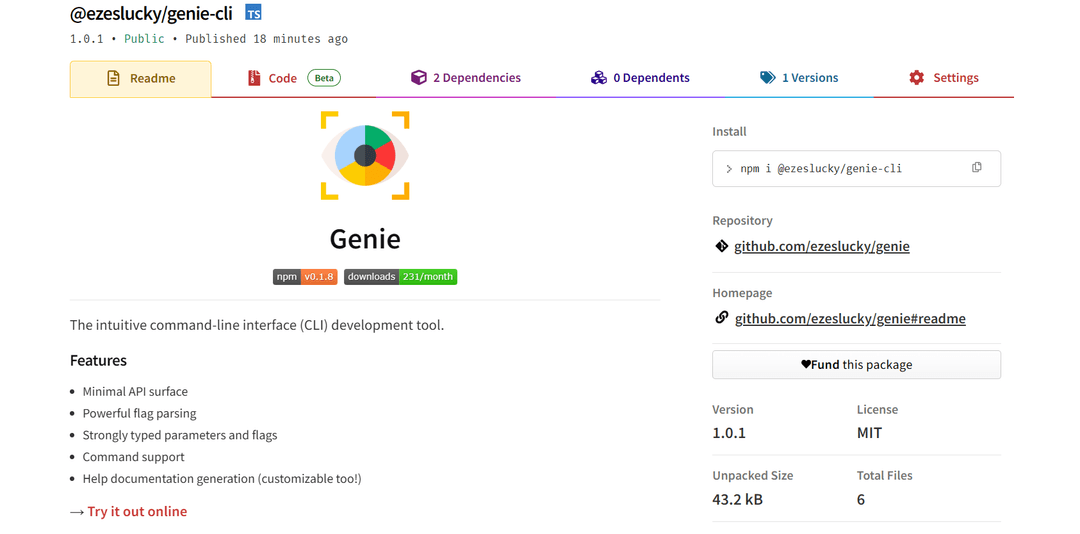Open the 2 Dependencies tab

point(466,78)
